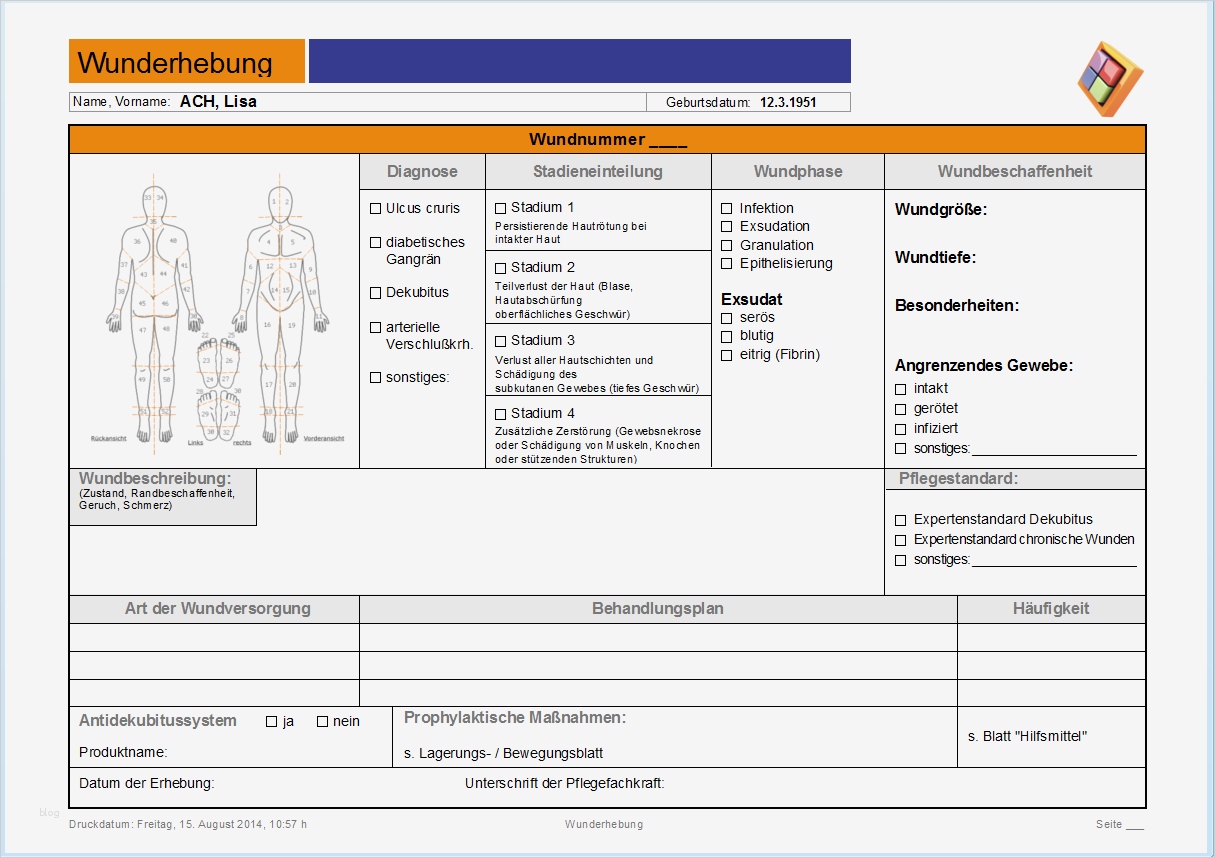Screen dimensions: 1215x858
Task: Select the Diagnose column header
Action: click(421, 171)
